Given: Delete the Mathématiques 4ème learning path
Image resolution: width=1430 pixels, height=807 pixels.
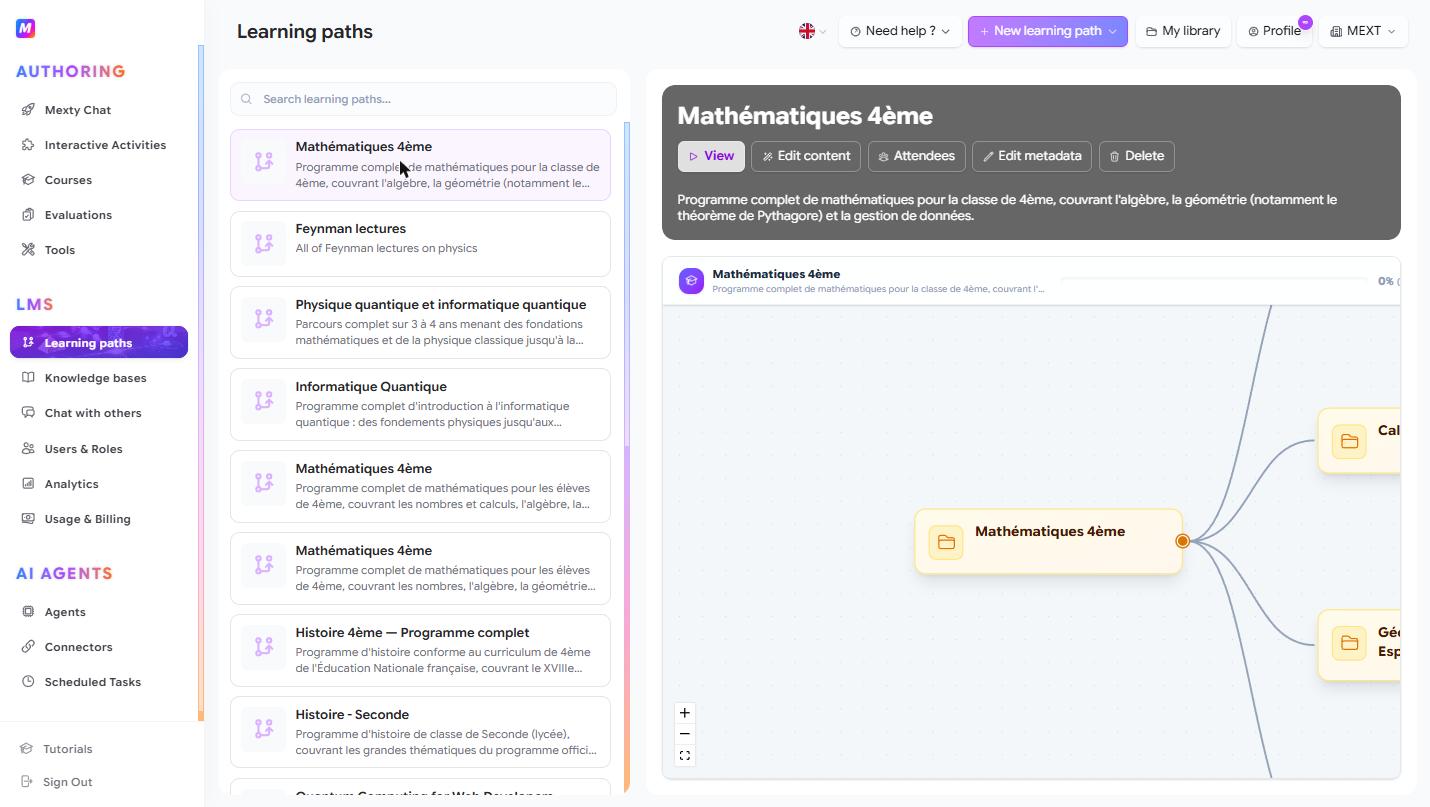Looking at the screenshot, I should [x=1137, y=156].
